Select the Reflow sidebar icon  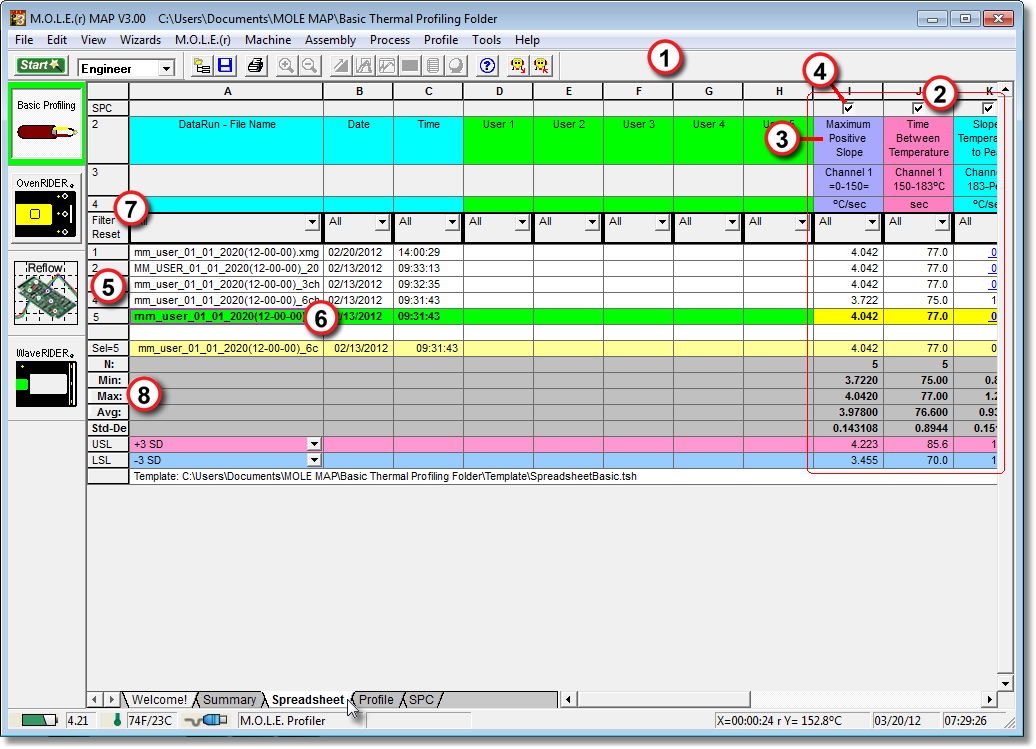pyautogui.click(x=46, y=292)
